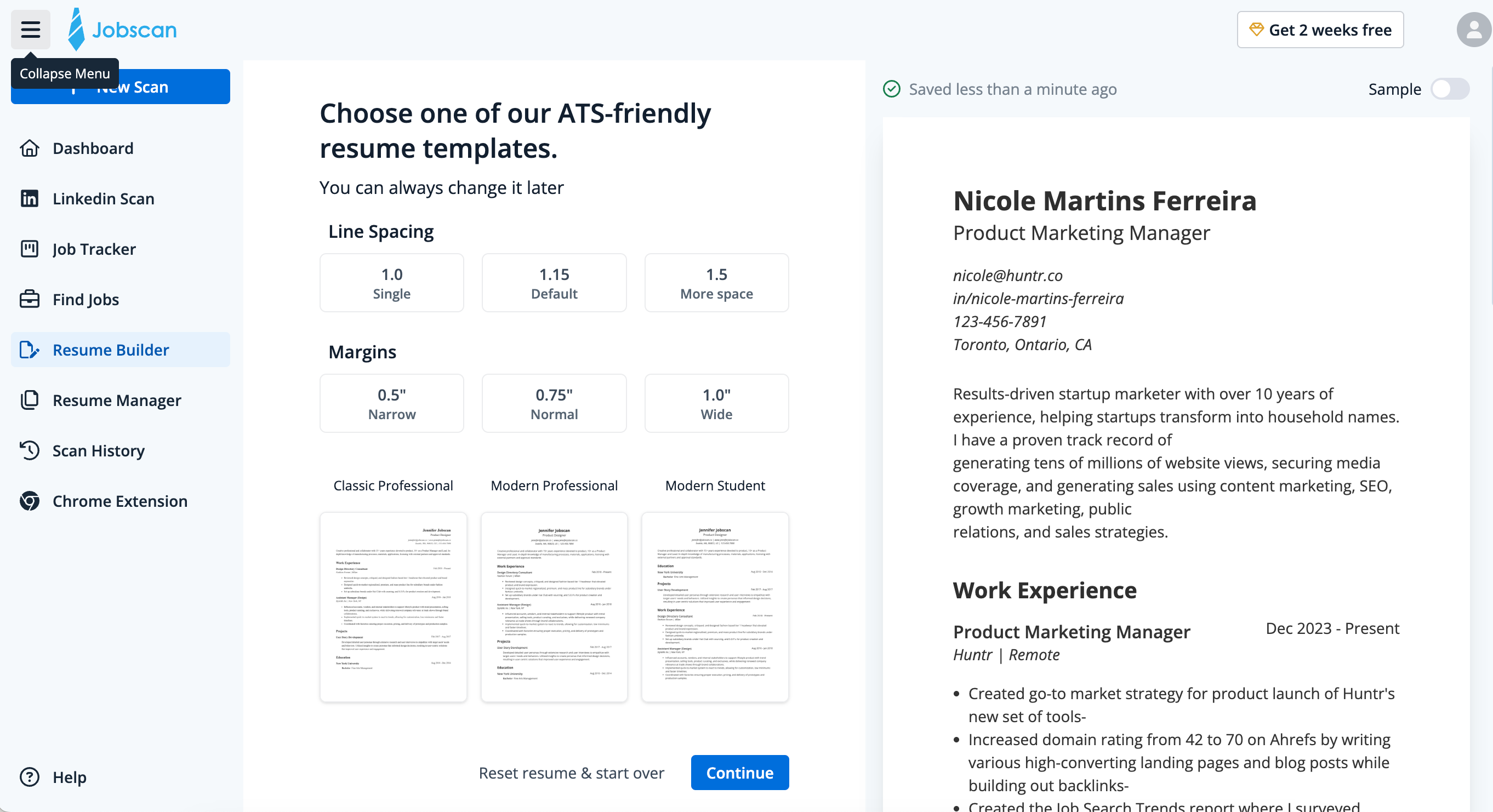The height and width of the screenshot is (812, 1493).
Task: Toggle the Sample switch on
Action: coord(1450,89)
